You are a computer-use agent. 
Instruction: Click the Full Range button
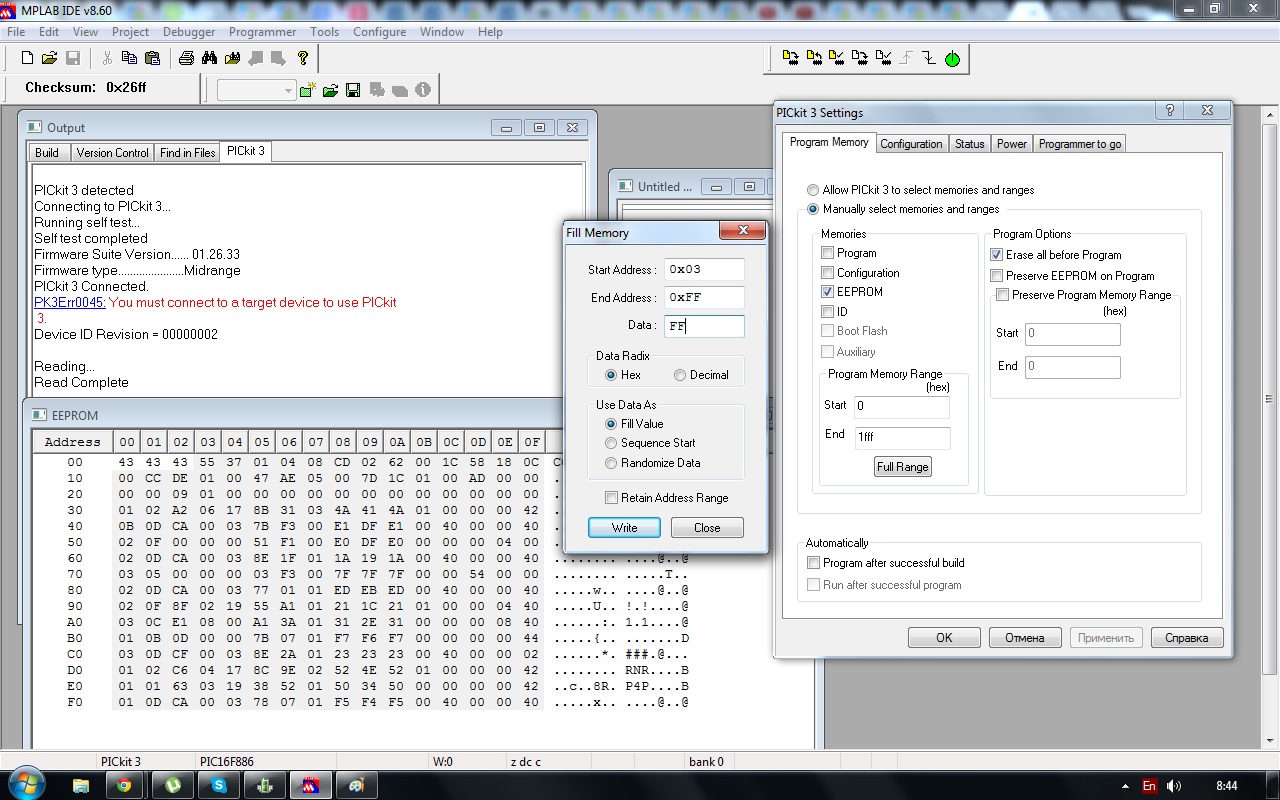(903, 467)
